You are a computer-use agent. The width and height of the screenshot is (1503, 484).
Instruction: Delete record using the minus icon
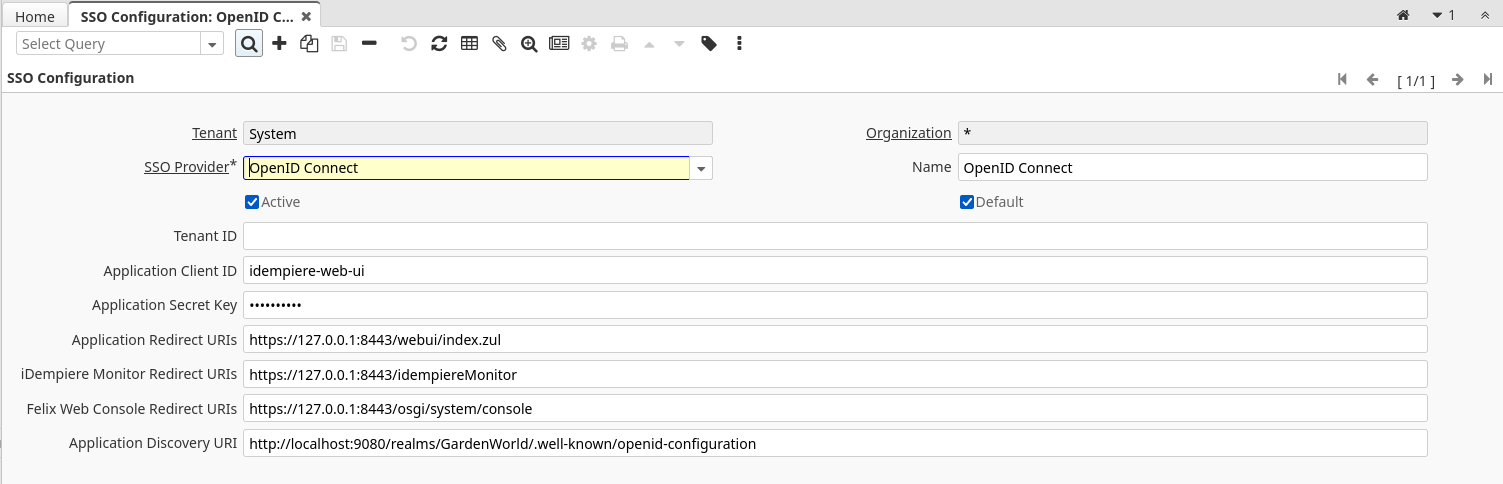tap(369, 44)
